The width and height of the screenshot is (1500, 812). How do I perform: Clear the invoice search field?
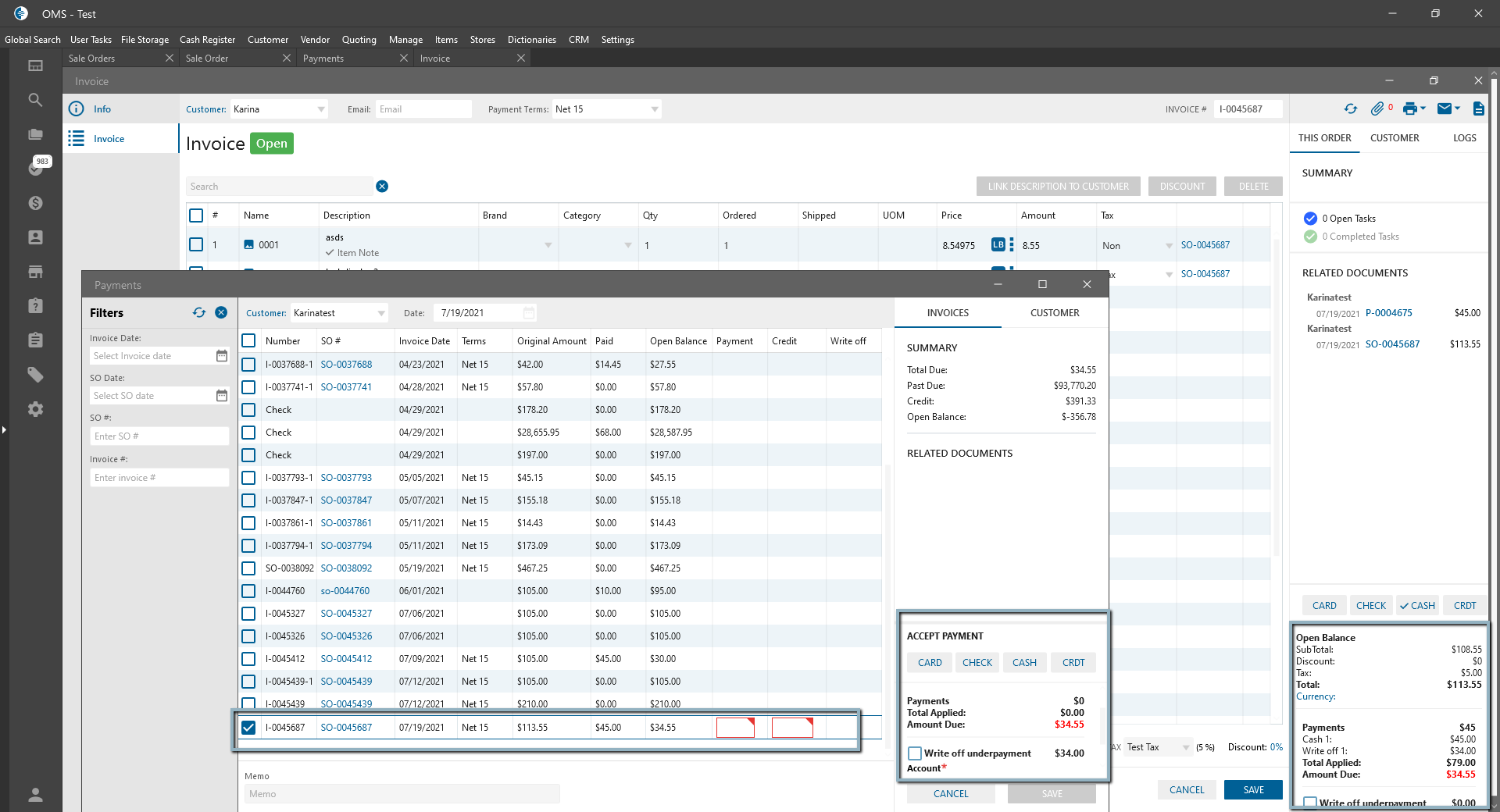click(382, 187)
